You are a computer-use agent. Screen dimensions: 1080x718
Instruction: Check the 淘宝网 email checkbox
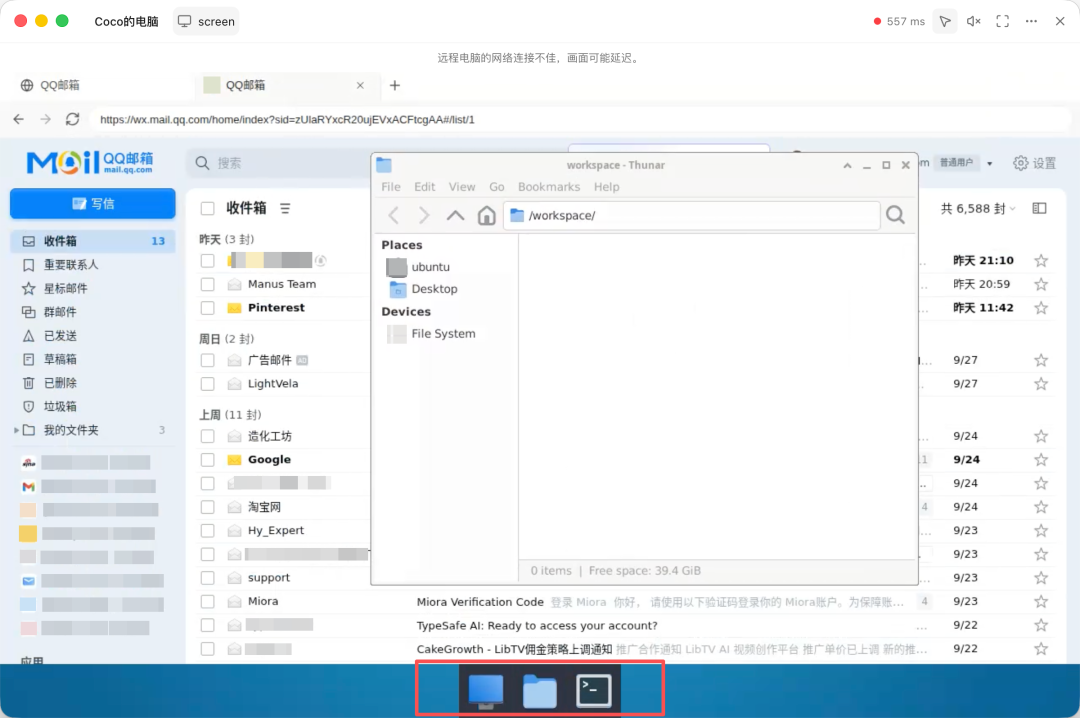pos(207,507)
